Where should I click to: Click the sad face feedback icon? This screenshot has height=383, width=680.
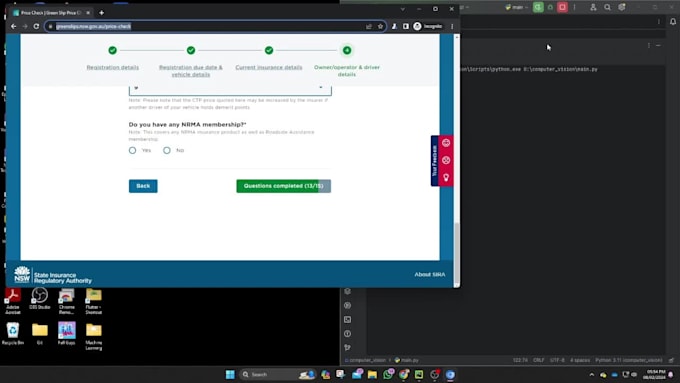tap(446, 160)
